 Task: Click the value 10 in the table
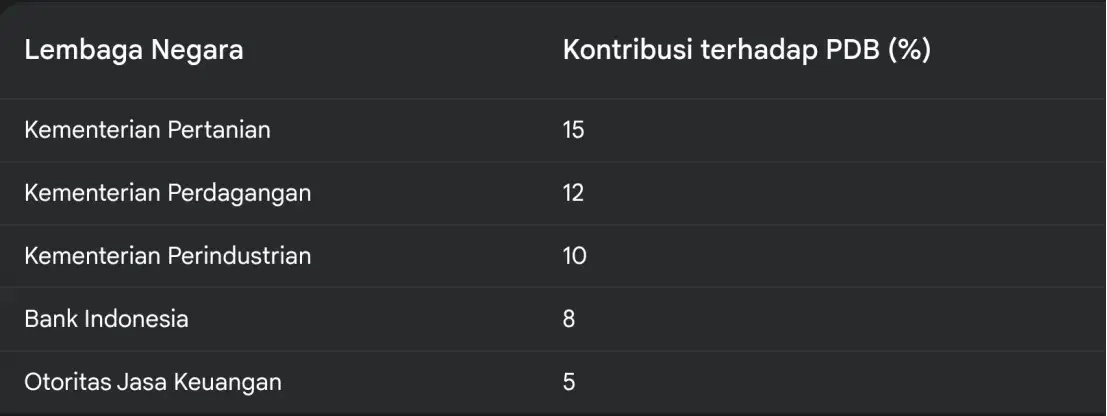(x=575, y=256)
